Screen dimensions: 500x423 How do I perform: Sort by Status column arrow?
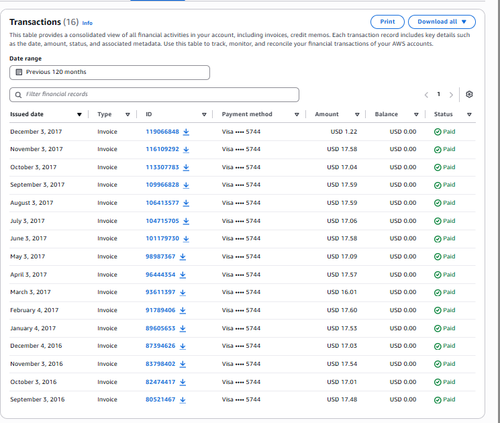pos(469,115)
